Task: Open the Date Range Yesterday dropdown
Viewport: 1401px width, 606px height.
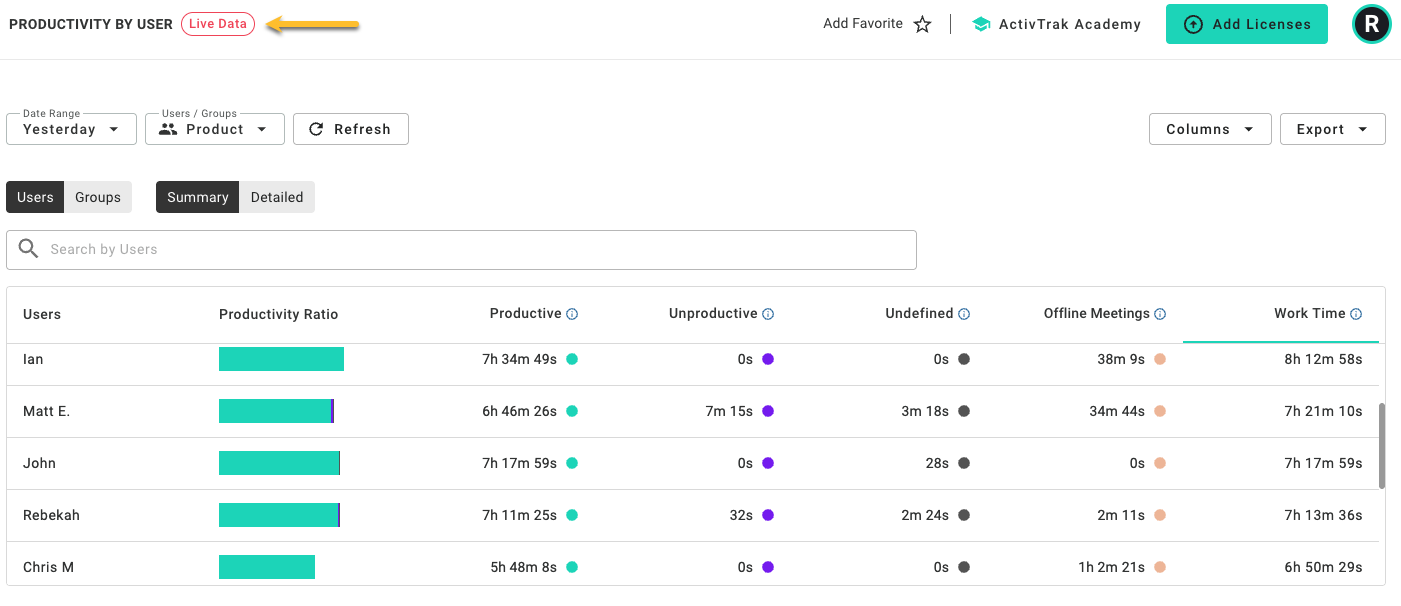Action: coord(71,129)
